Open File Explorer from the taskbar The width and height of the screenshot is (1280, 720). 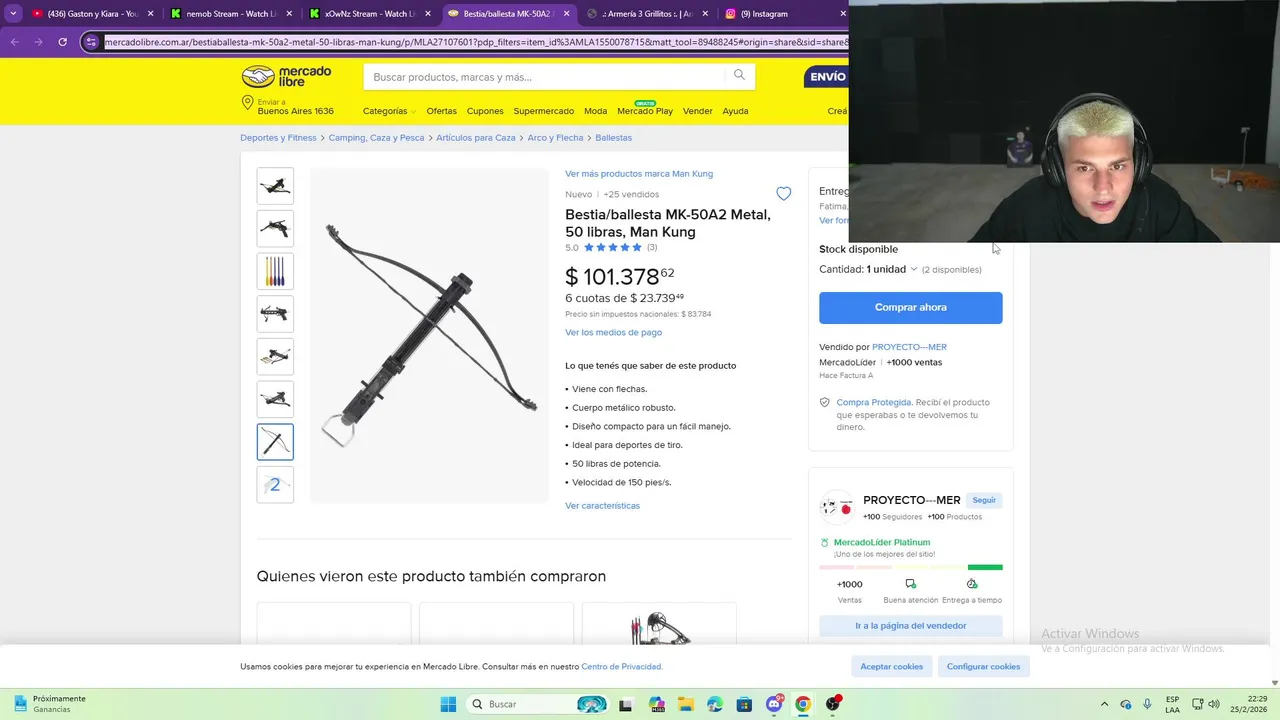pos(685,704)
